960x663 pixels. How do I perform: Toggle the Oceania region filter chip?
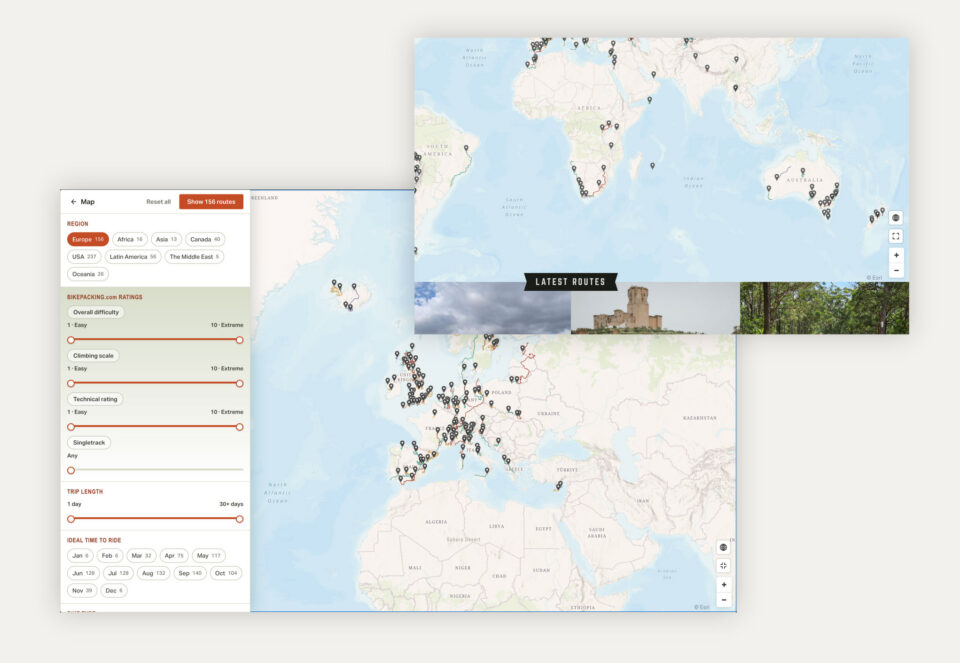click(88, 274)
